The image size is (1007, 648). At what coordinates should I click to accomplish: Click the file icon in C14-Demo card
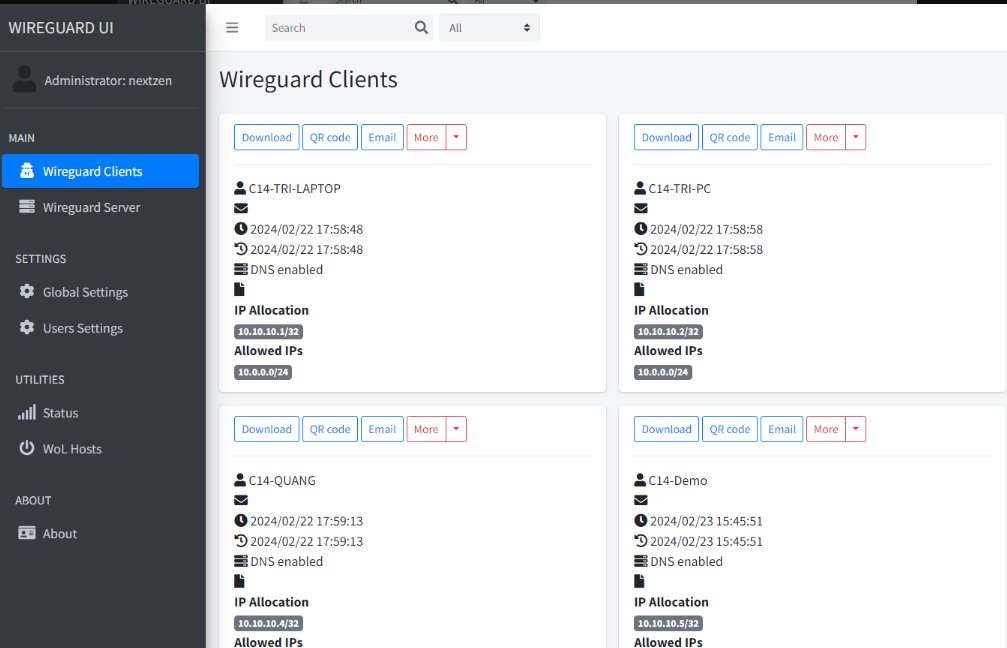(639, 581)
